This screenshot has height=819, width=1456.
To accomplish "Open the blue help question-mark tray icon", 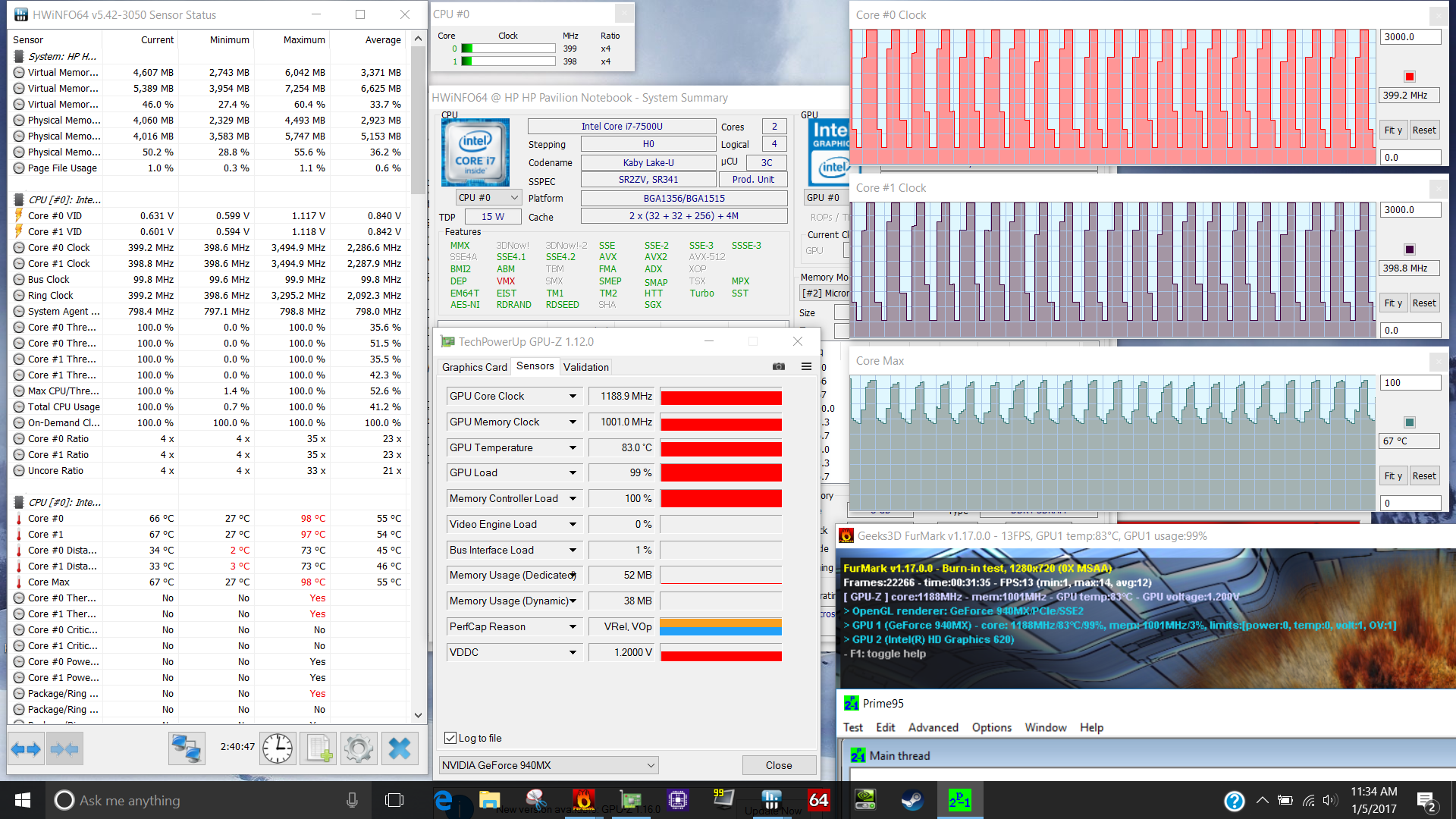I will (x=1235, y=801).
